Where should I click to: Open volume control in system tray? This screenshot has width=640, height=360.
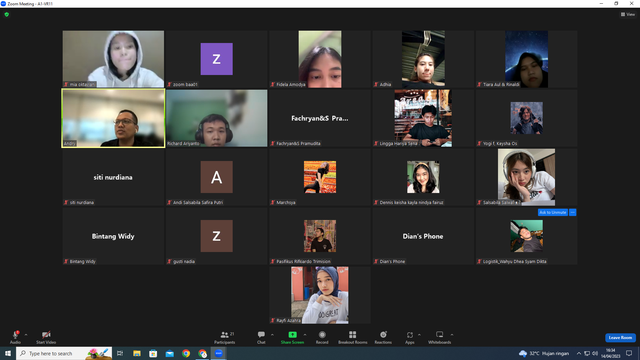coord(595,353)
